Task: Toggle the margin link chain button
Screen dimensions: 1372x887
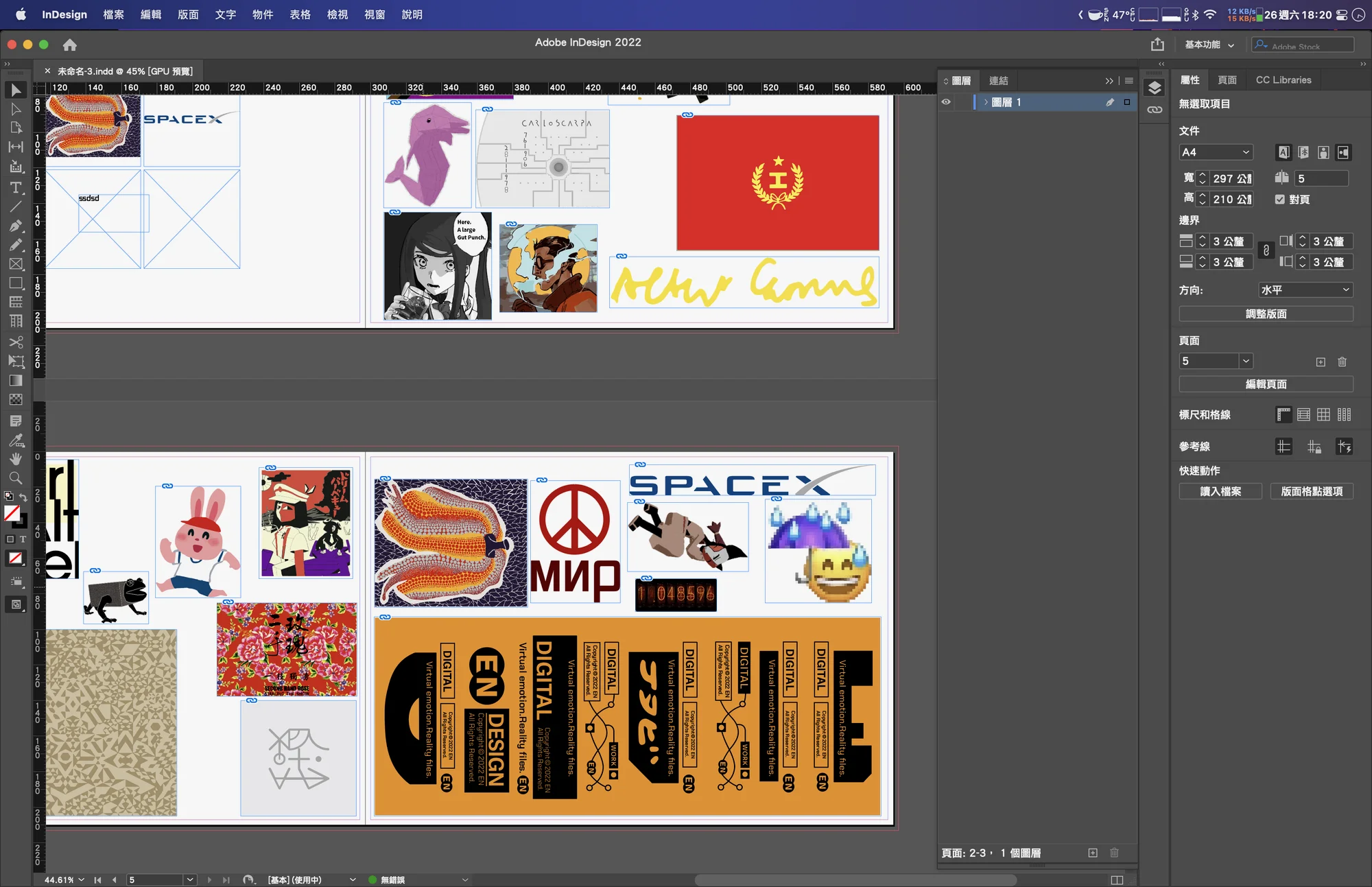Action: [1266, 251]
